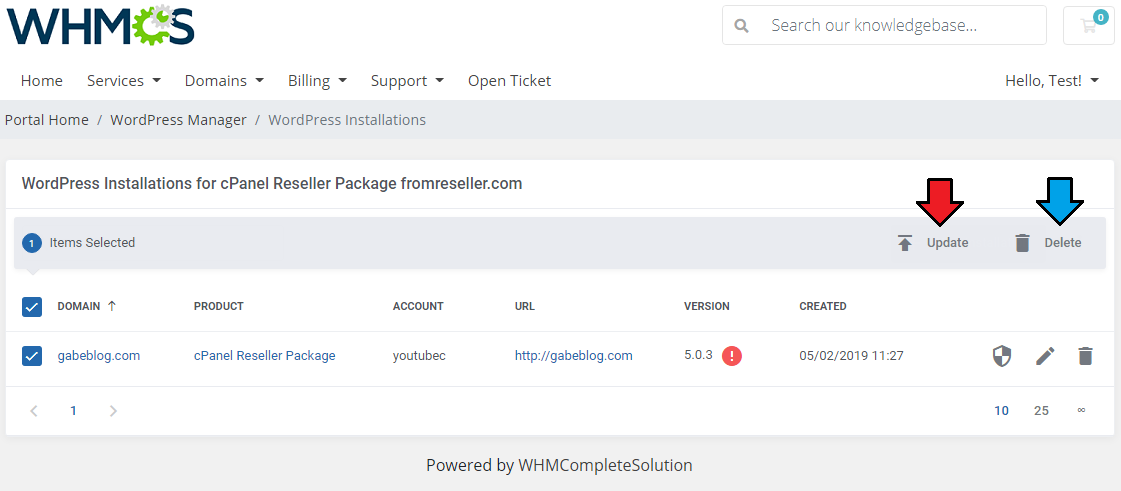This screenshot has height=491, width=1121.
Task: Click the items selected count badge
Action: 31,243
